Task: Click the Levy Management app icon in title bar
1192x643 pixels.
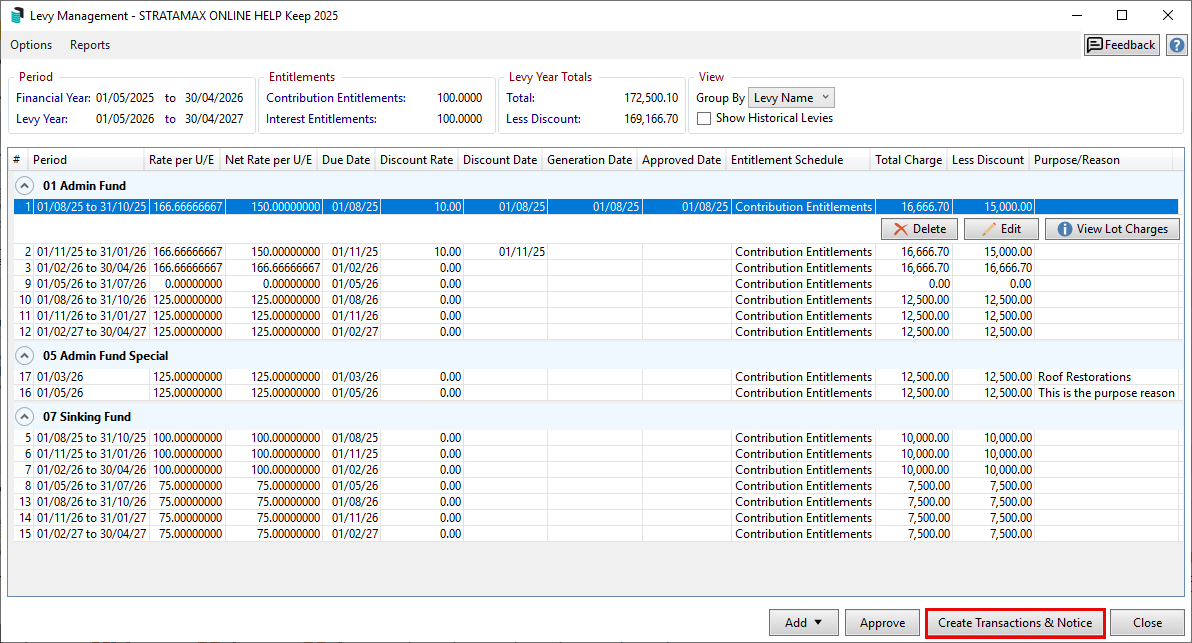Action: [x=17, y=15]
